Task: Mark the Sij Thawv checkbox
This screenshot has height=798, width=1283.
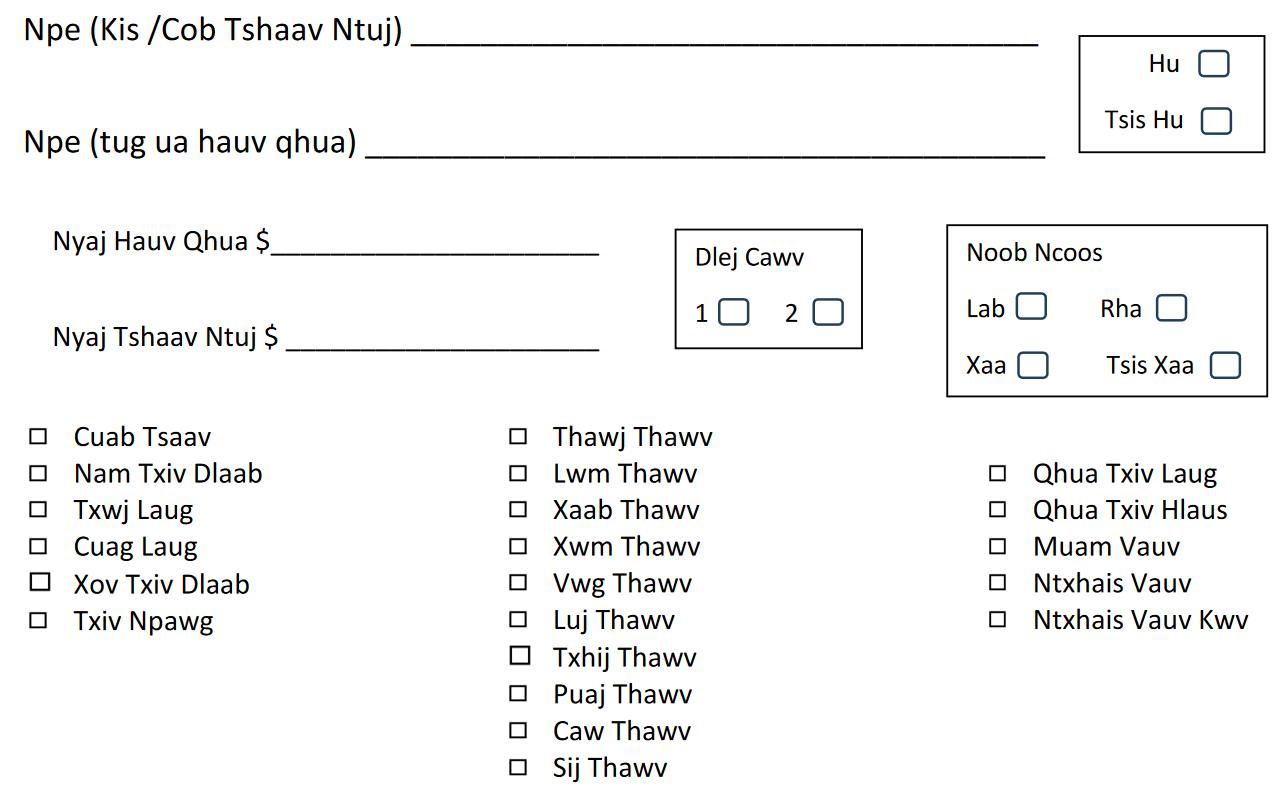Action: [518, 768]
